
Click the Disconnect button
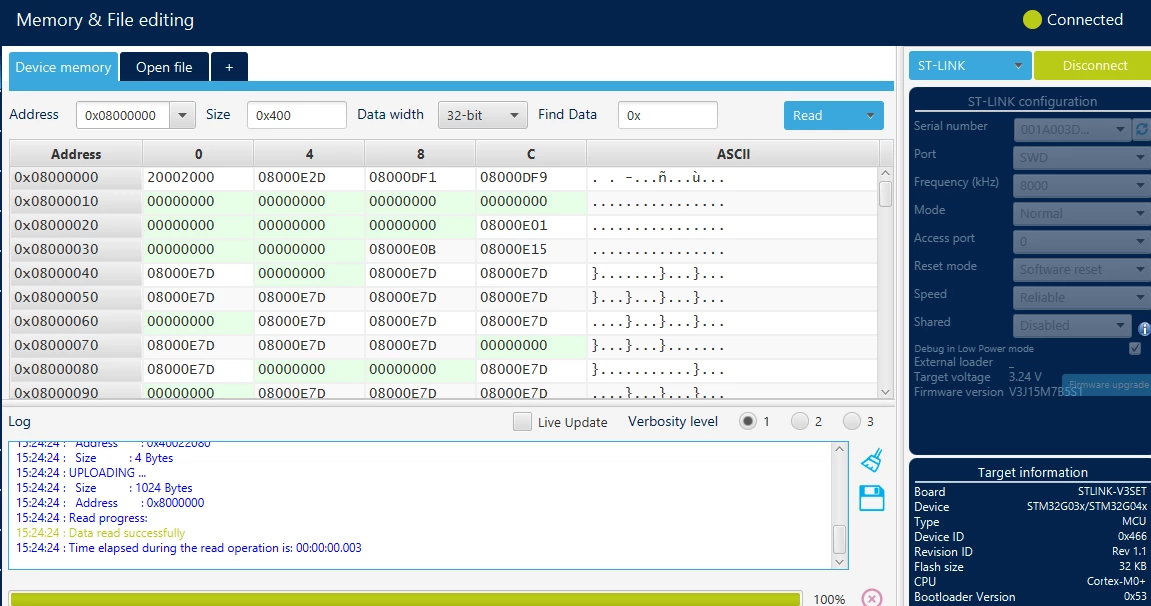pyautogui.click(x=1094, y=66)
